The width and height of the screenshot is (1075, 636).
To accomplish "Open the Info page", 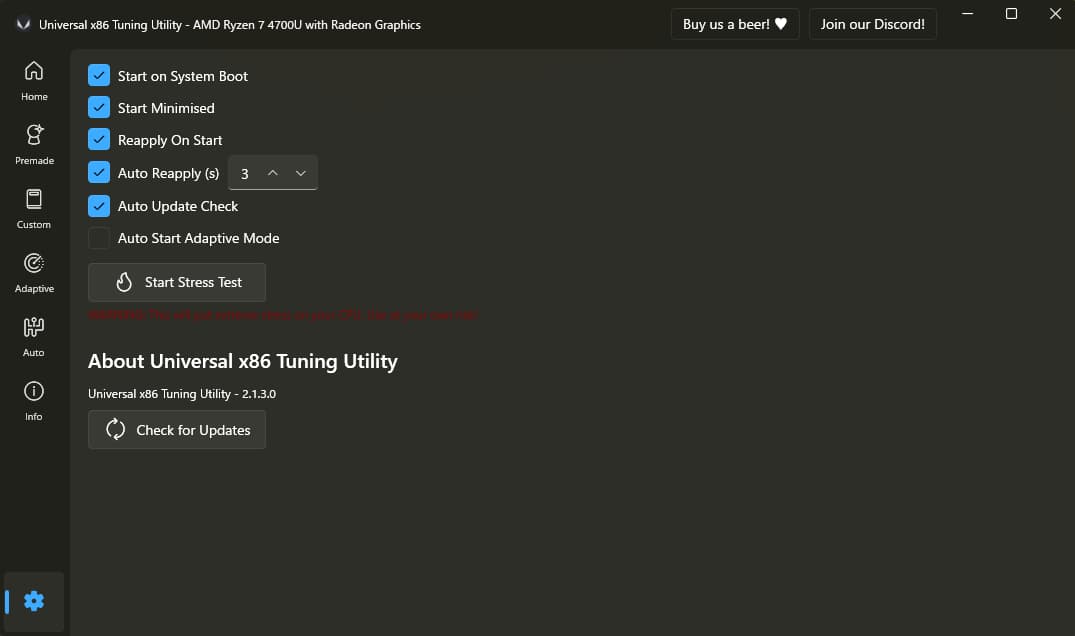I will (x=34, y=401).
